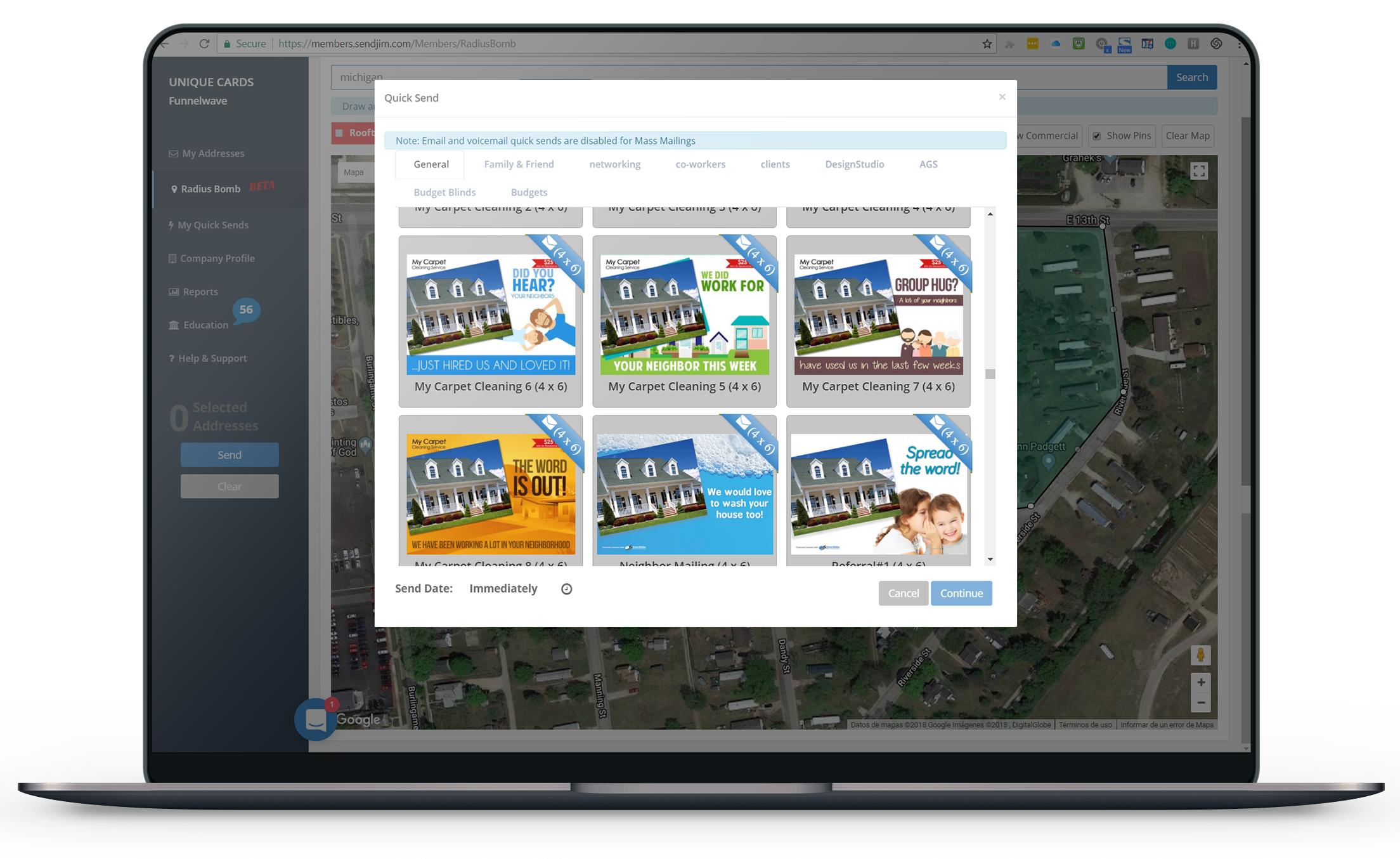The height and width of the screenshot is (859, 1400).
Task: Click the blue cloud browser extension icon
Action: tap(1056, 44)
